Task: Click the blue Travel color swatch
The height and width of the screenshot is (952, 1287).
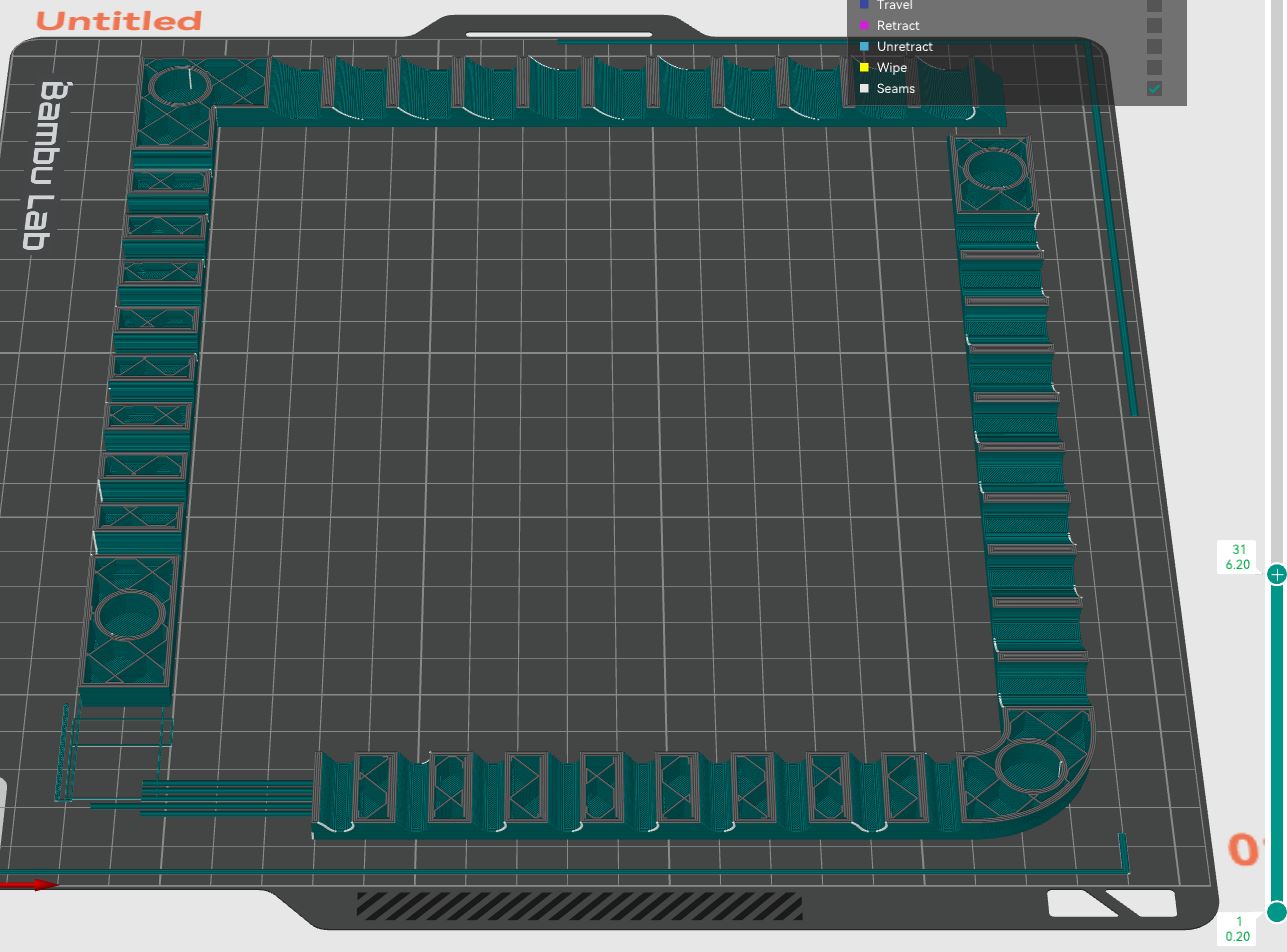Action: click(864, 5)
